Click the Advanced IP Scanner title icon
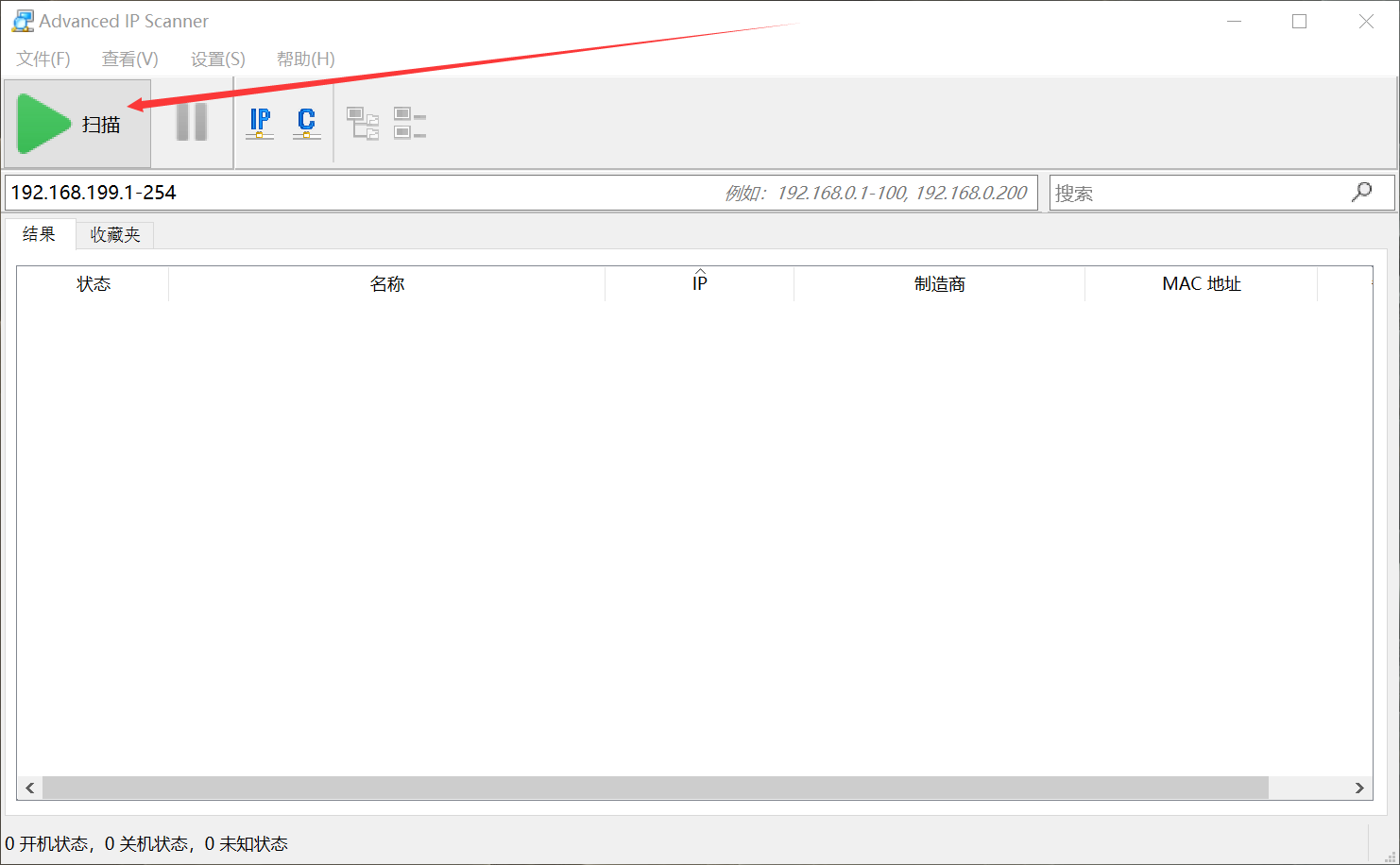Screen dimensions: 1400x865 23,21
